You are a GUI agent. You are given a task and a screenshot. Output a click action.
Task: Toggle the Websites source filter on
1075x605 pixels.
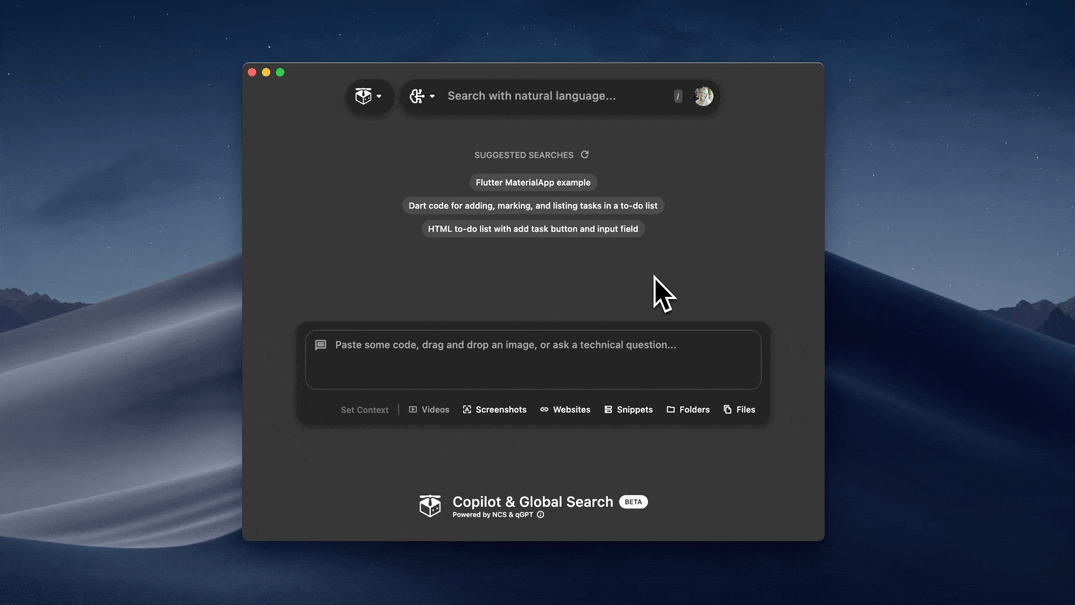(x=565, y=409)
